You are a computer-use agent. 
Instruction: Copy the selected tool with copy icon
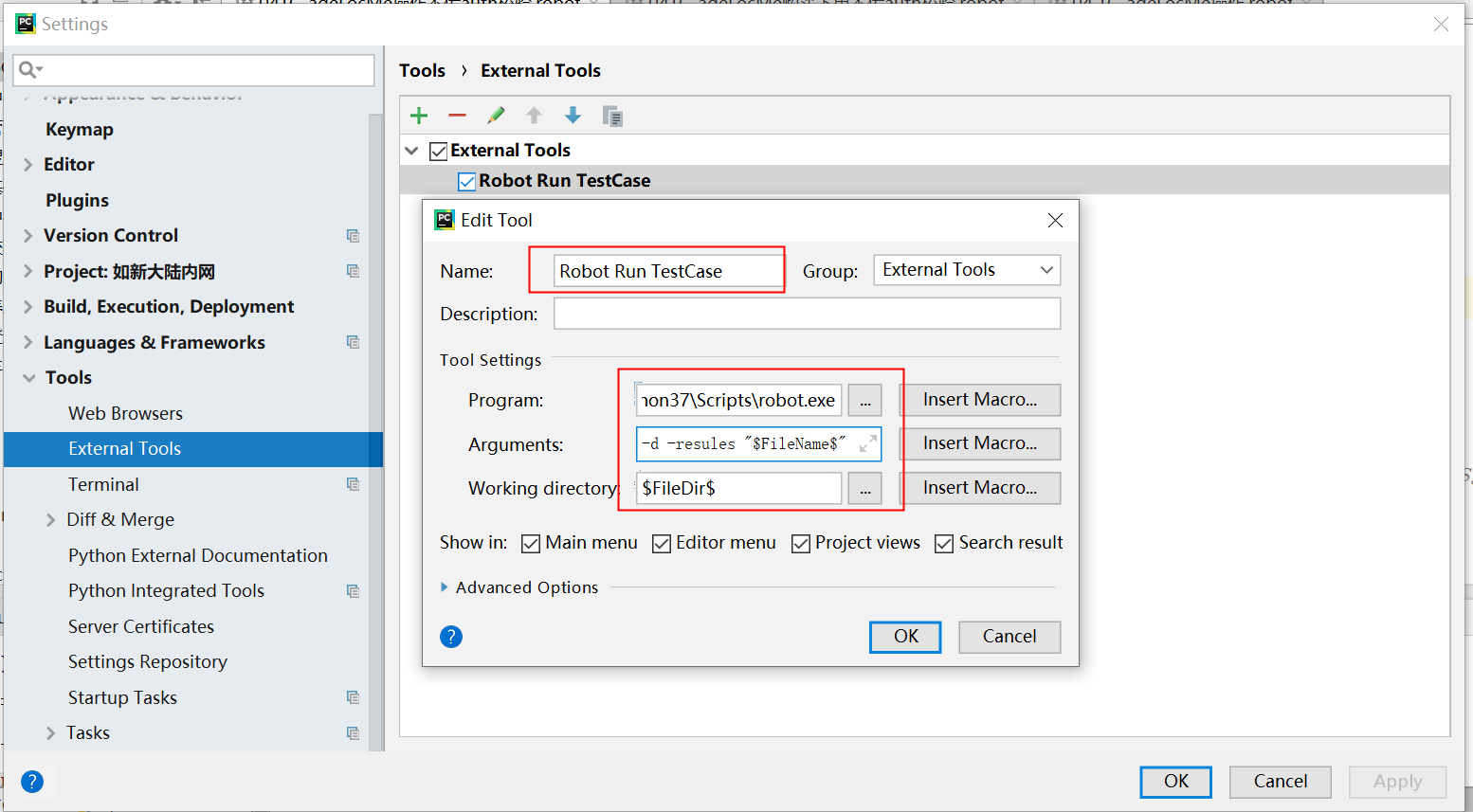(x=612, y=116)
